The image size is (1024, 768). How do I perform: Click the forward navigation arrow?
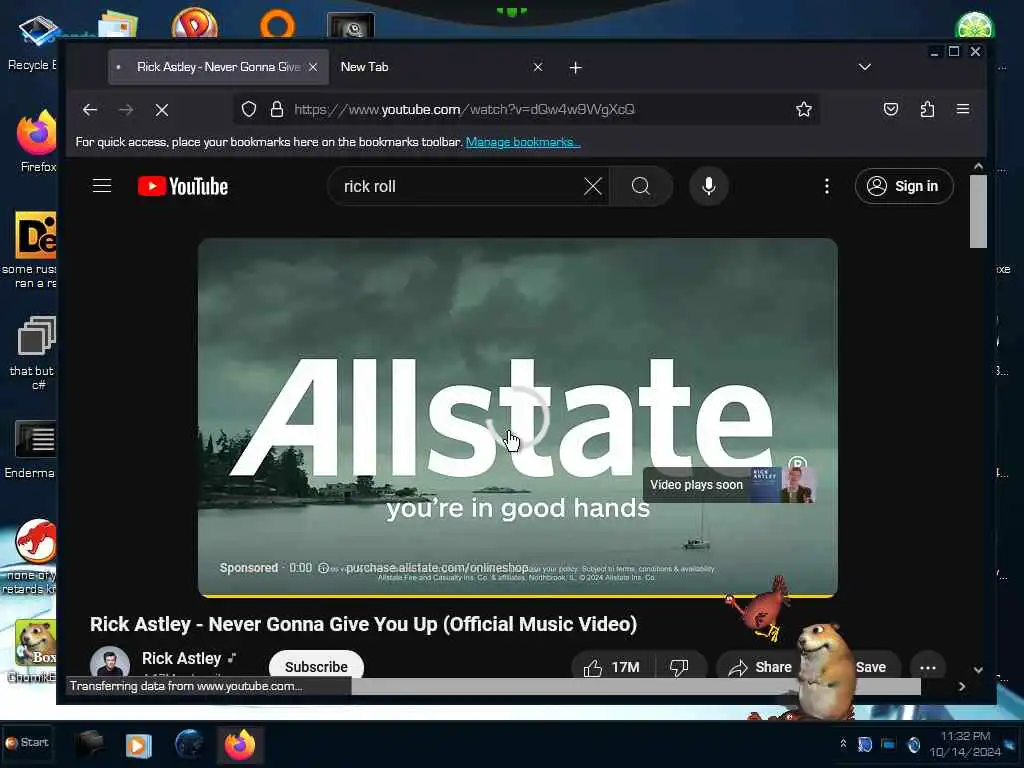point(126,110)
